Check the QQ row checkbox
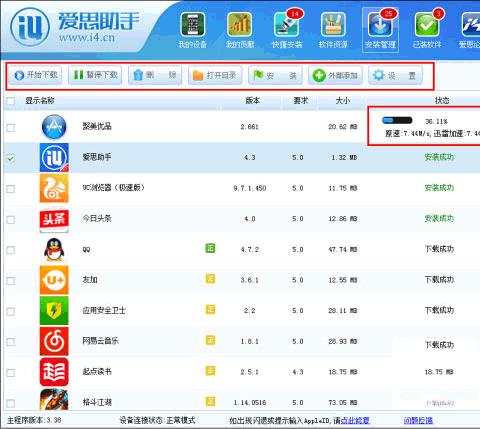The width and height of the screenshot is (480, 429). pyautogui.click(x=11, y=250)
